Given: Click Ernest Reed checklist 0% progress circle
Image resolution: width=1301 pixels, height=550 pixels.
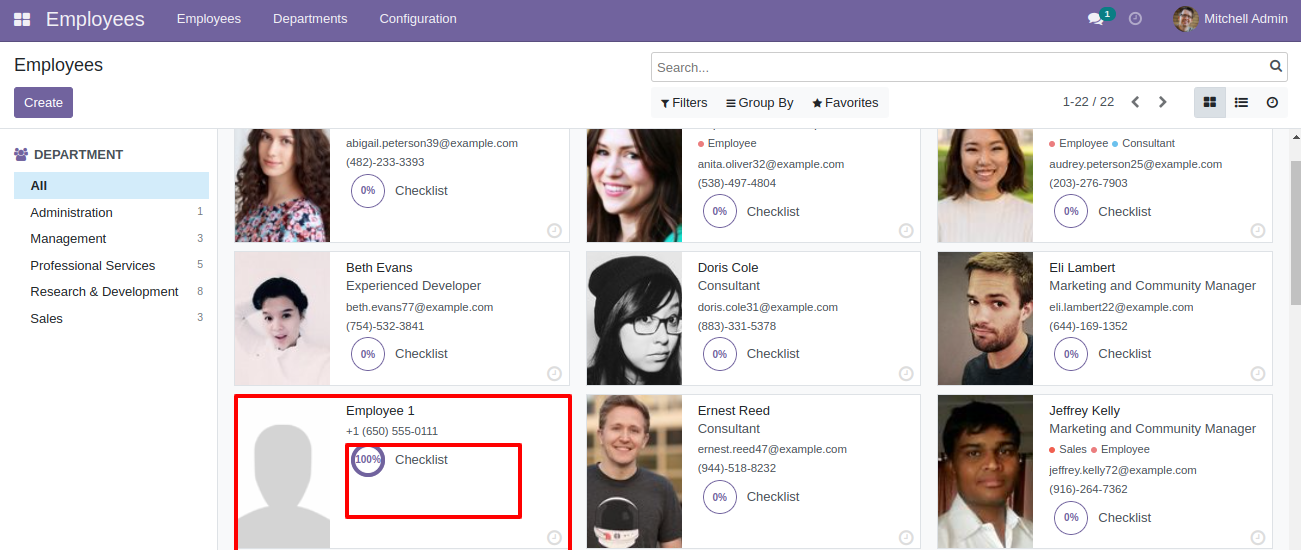Looking at the screenshot, I should point(720,497).
